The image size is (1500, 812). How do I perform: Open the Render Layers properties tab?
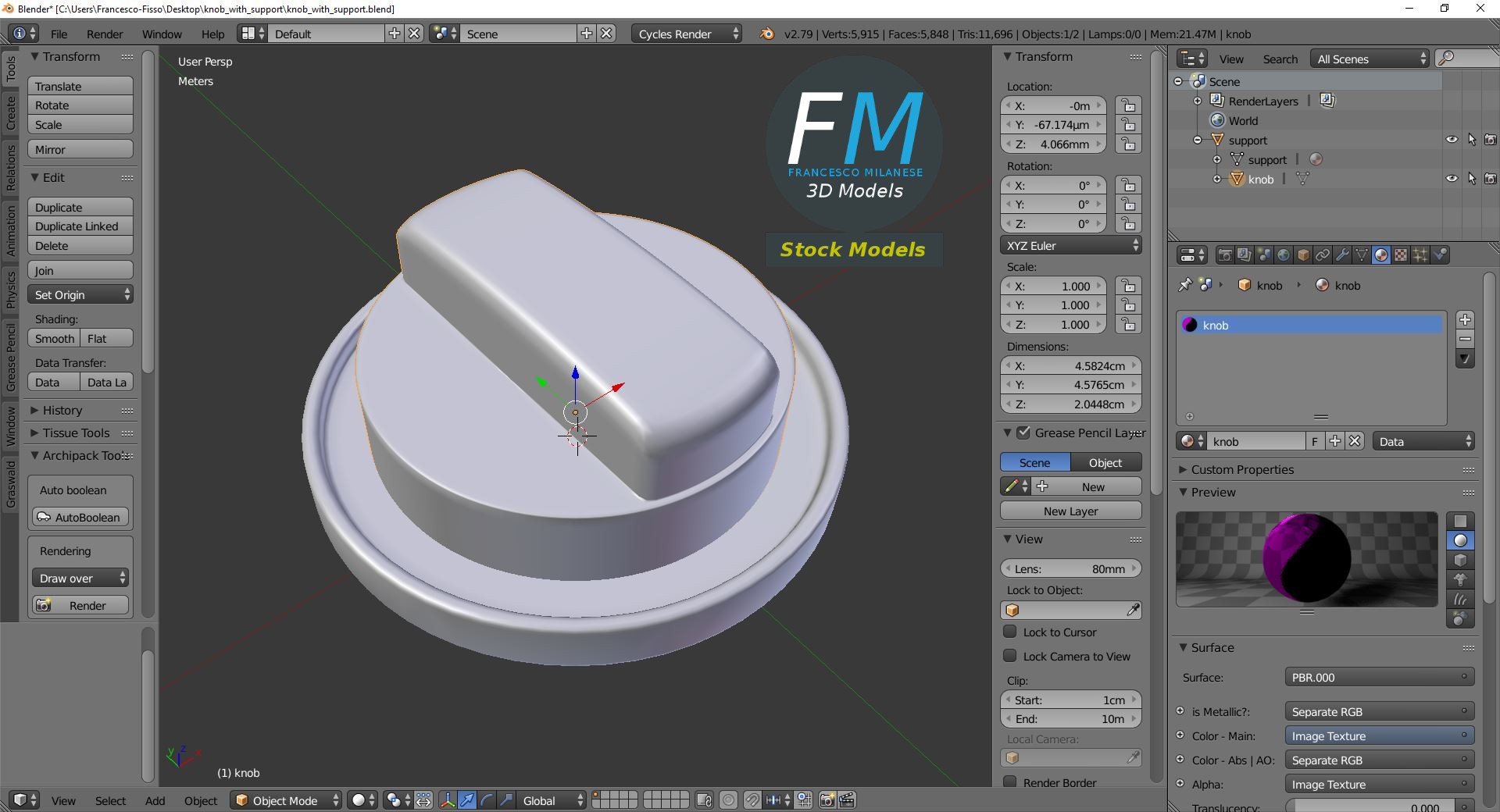coord(1245,255)
